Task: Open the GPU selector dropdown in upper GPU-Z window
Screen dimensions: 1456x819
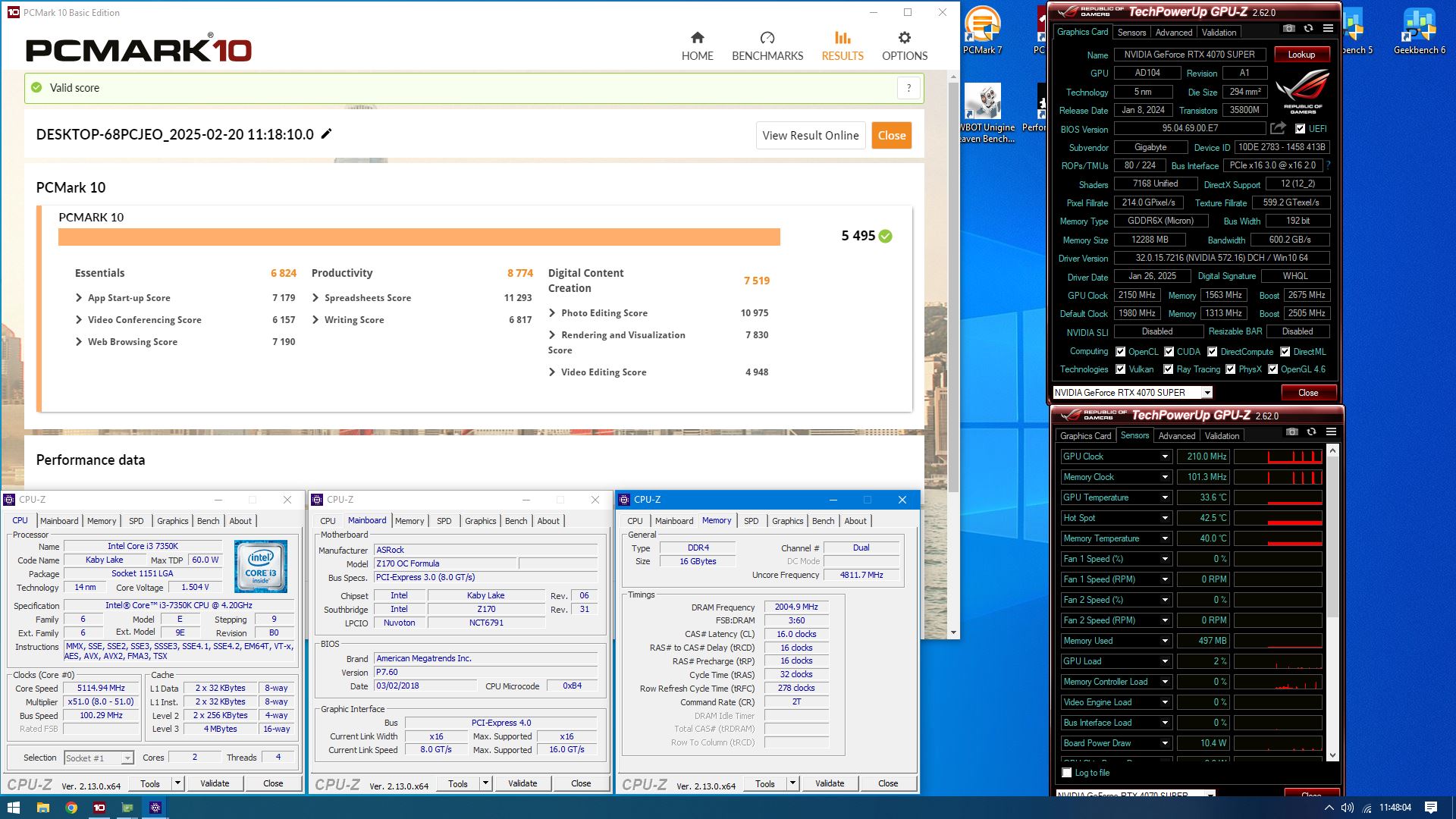Action: click(x=1207, y=393)
